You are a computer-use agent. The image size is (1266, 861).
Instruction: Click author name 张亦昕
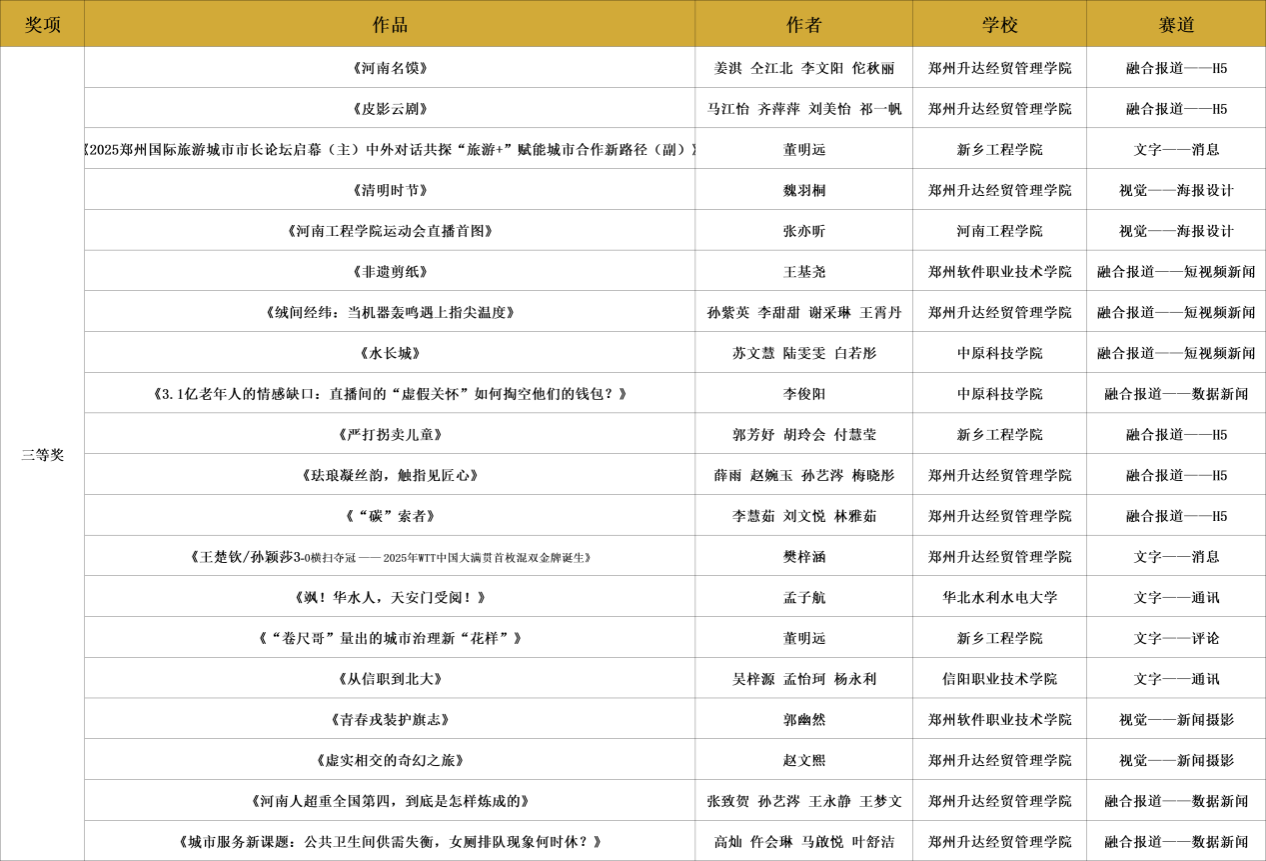[803, 231]
